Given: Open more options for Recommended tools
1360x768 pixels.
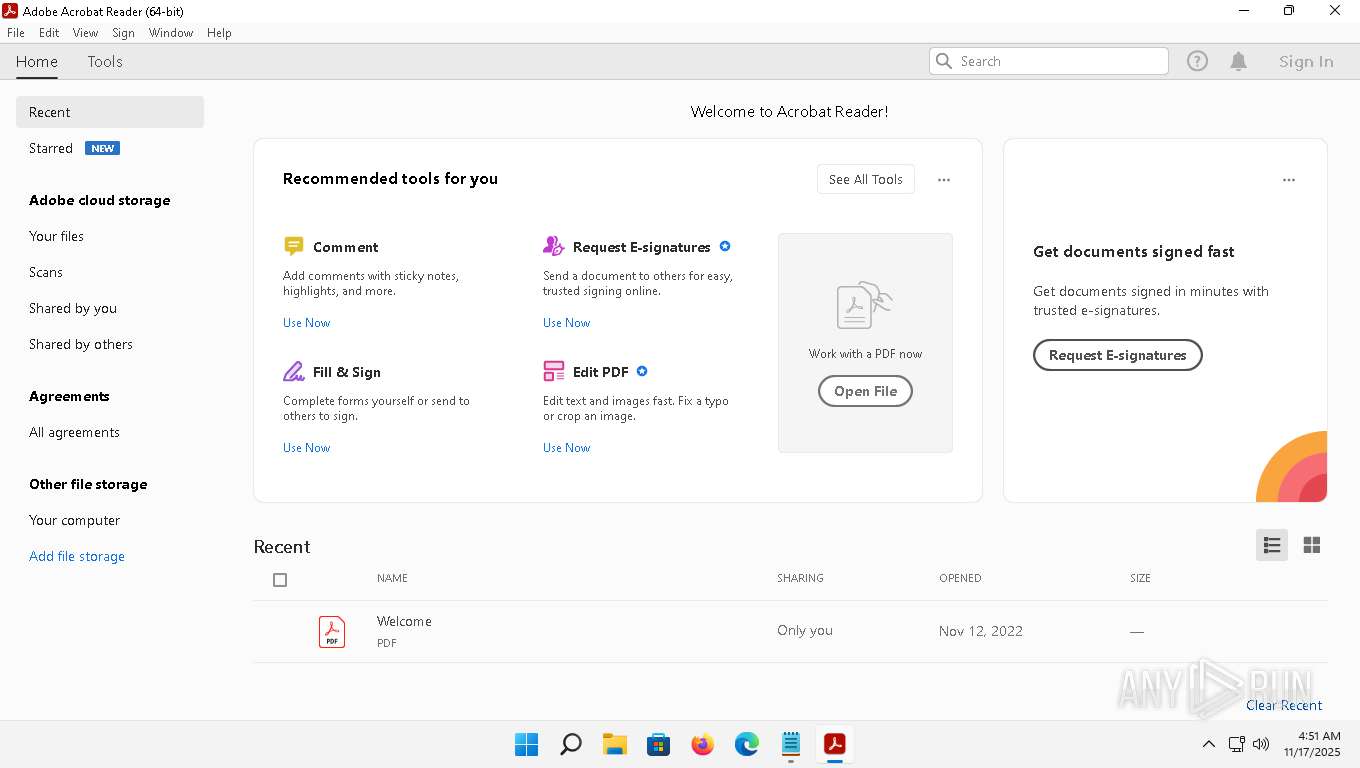Looking at the screenshot, I should 944,180.
